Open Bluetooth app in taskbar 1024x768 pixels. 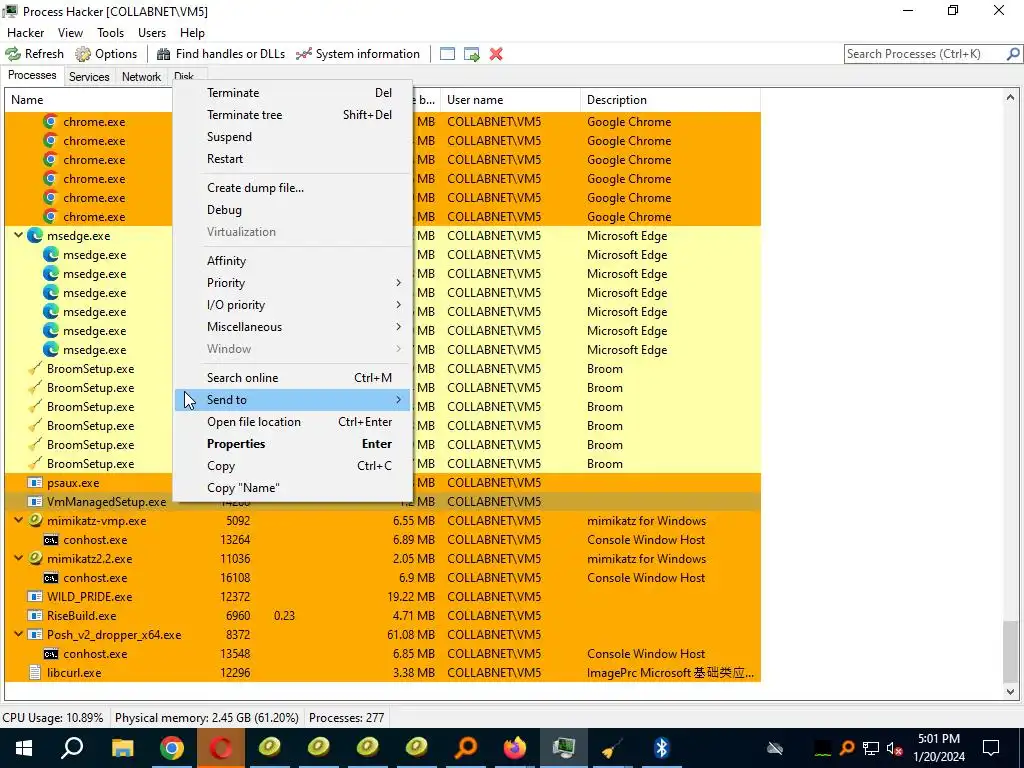tap(662, 748)
